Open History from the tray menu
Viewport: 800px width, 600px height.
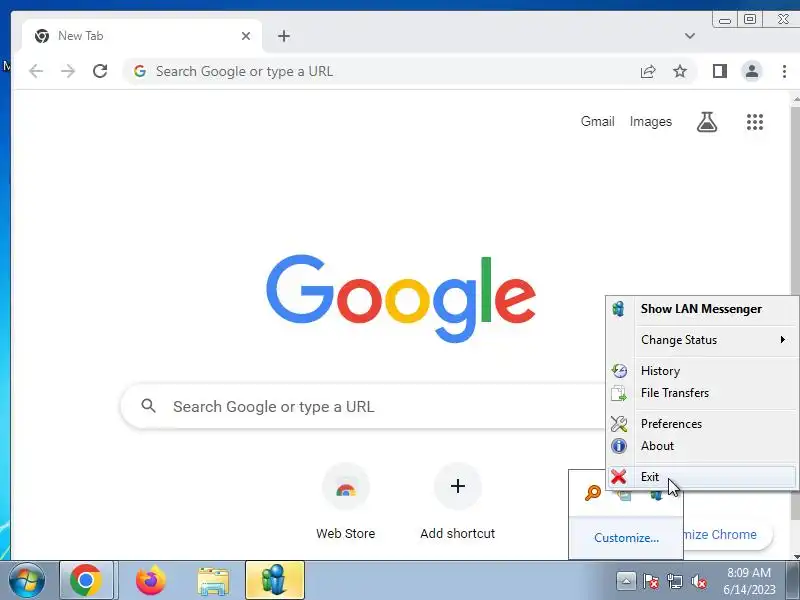point(702,371)
